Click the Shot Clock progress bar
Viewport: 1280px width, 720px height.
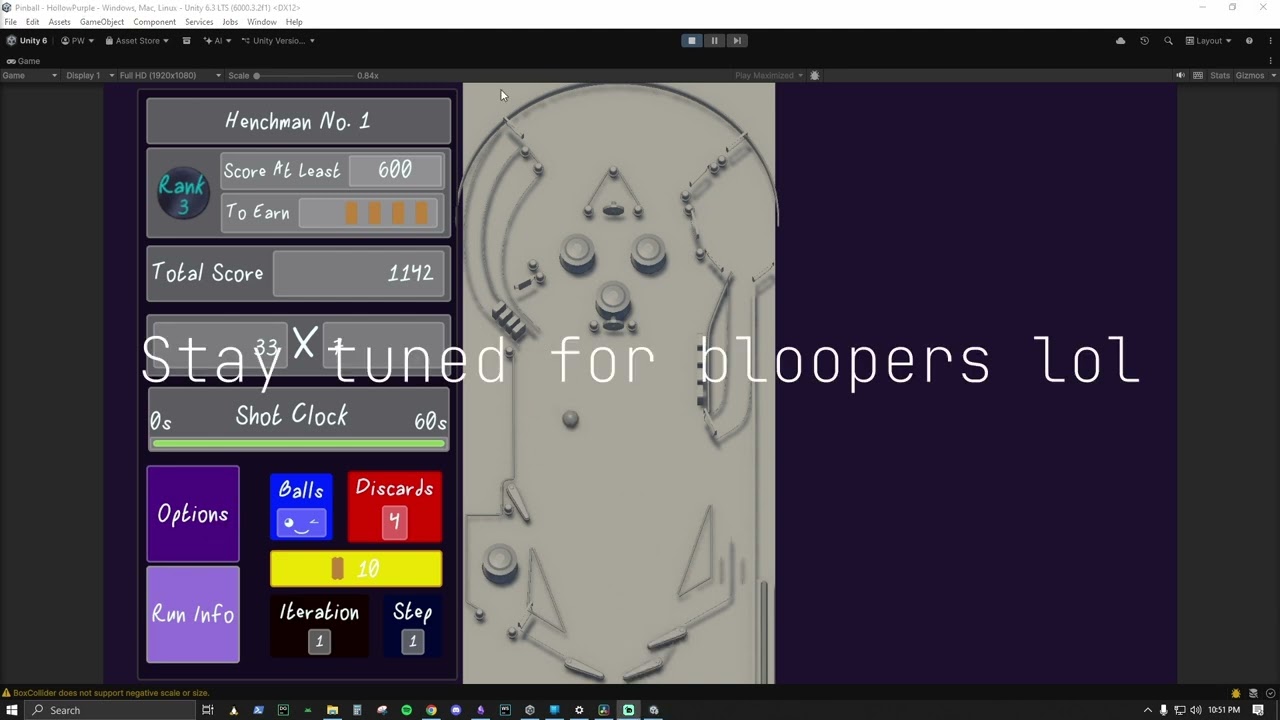click(298, 443)
